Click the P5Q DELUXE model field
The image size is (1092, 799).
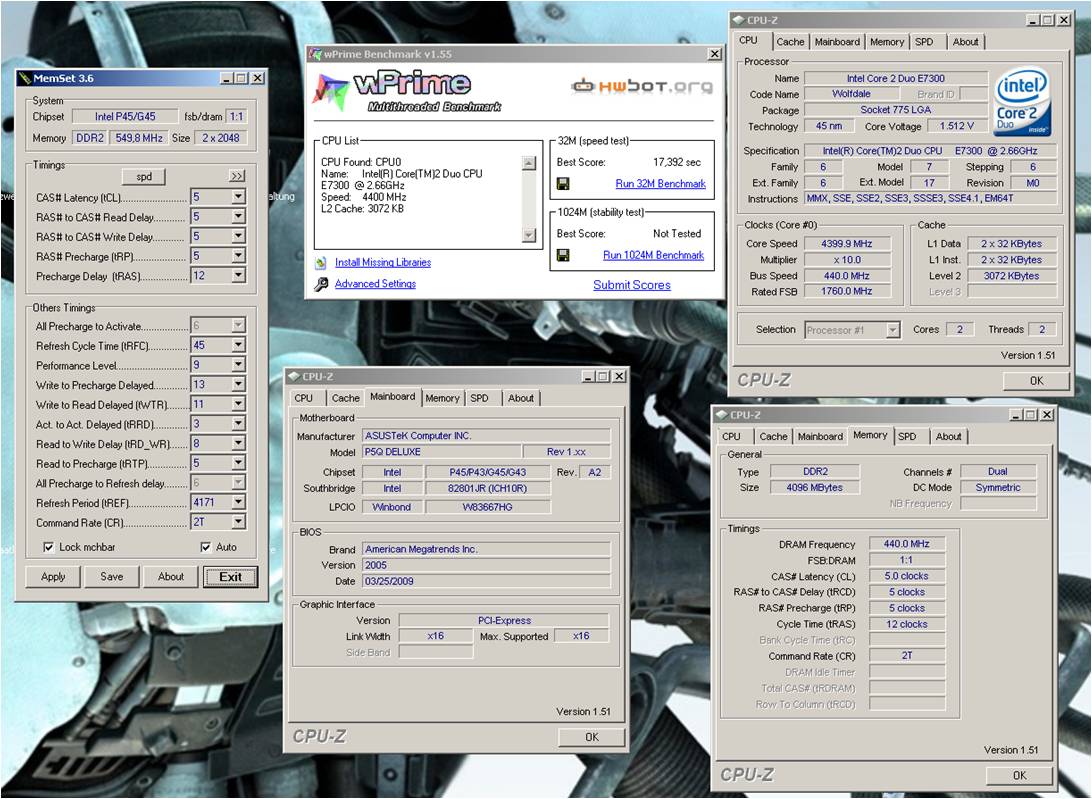441,451
